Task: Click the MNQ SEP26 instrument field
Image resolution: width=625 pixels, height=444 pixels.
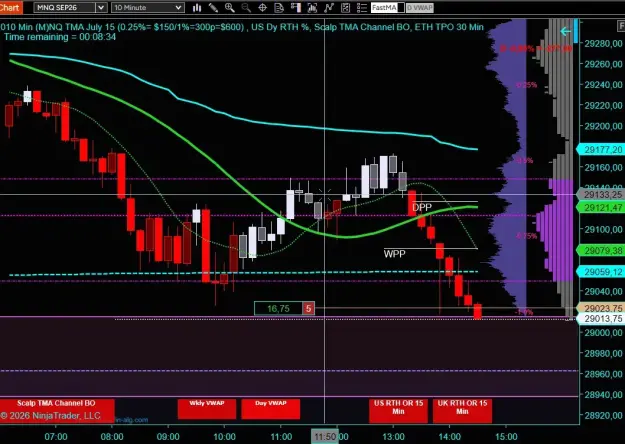Action: pyautogui.click(x=65, y=7)
